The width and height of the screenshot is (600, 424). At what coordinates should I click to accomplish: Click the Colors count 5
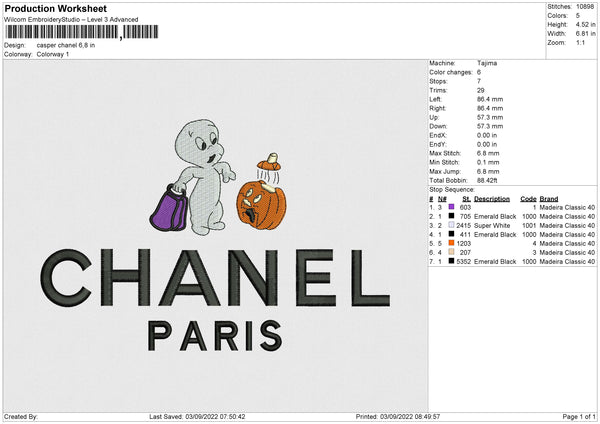point(578,16)
